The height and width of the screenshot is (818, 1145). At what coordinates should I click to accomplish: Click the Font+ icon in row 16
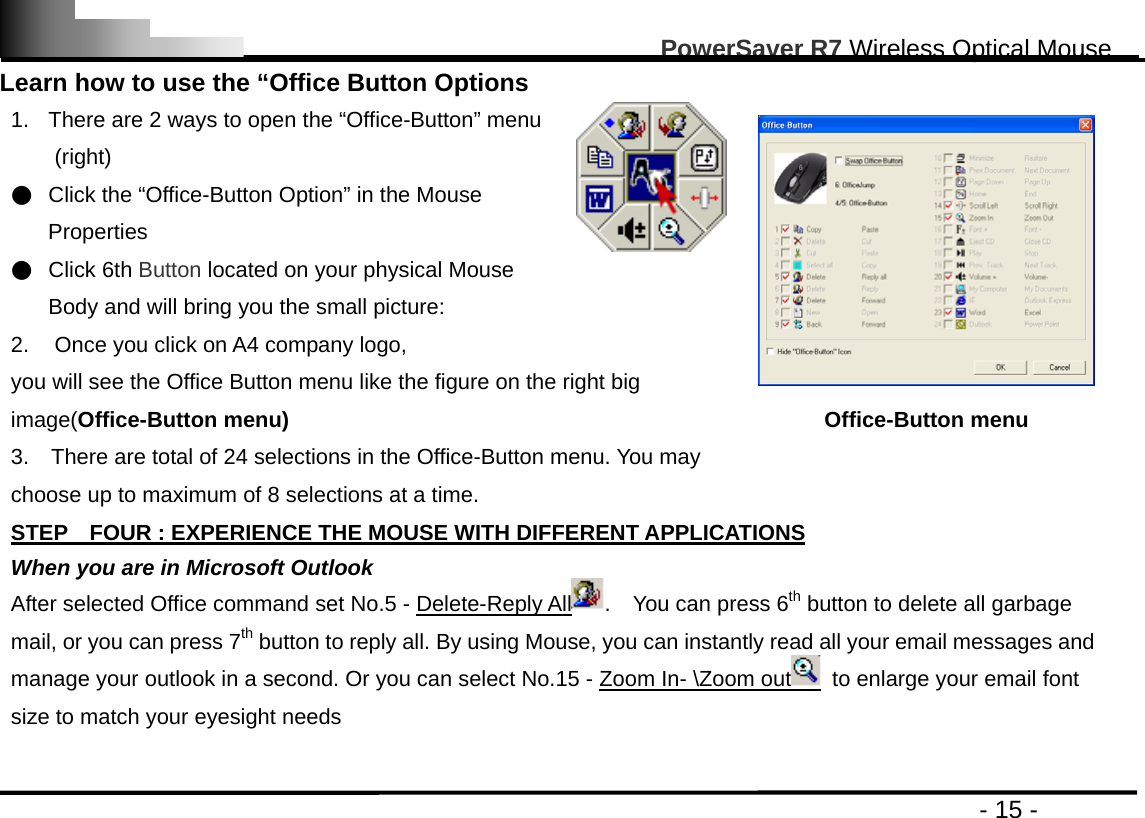click(x=961, y=229)
